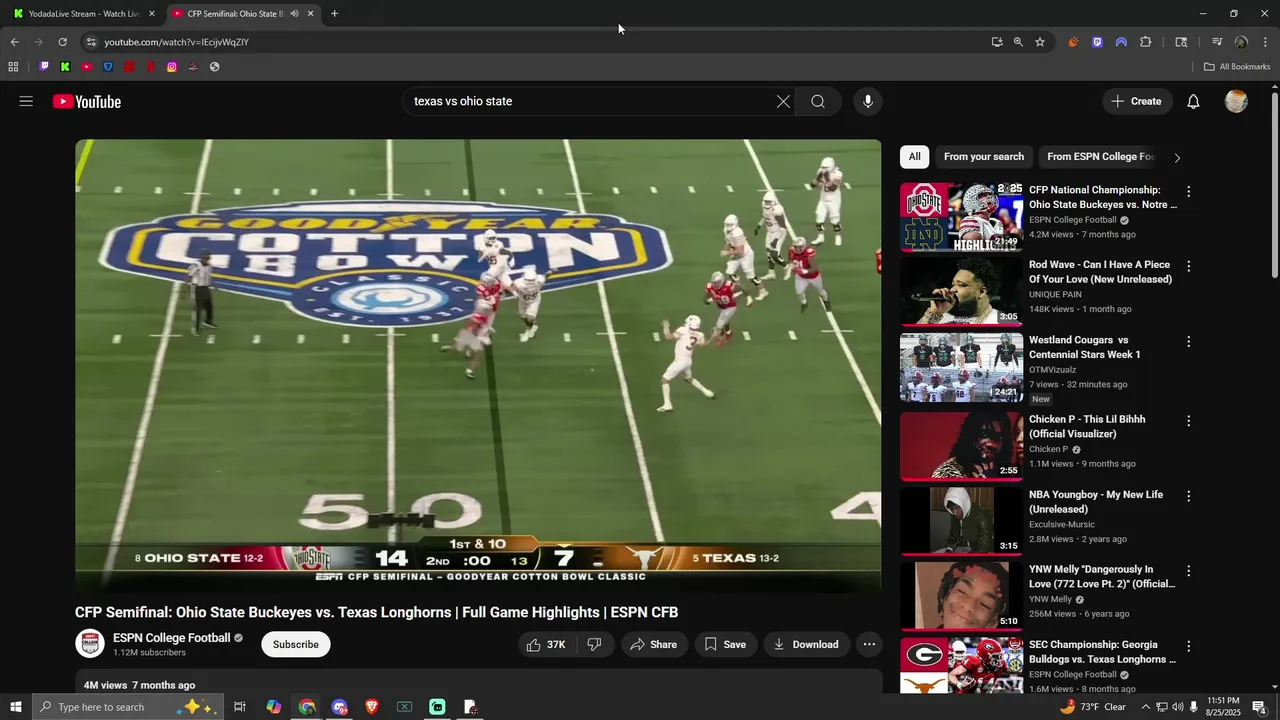Open the browser Extensions puzzle icon
Screen dimensions: 1280x720
pos(1146,42)
